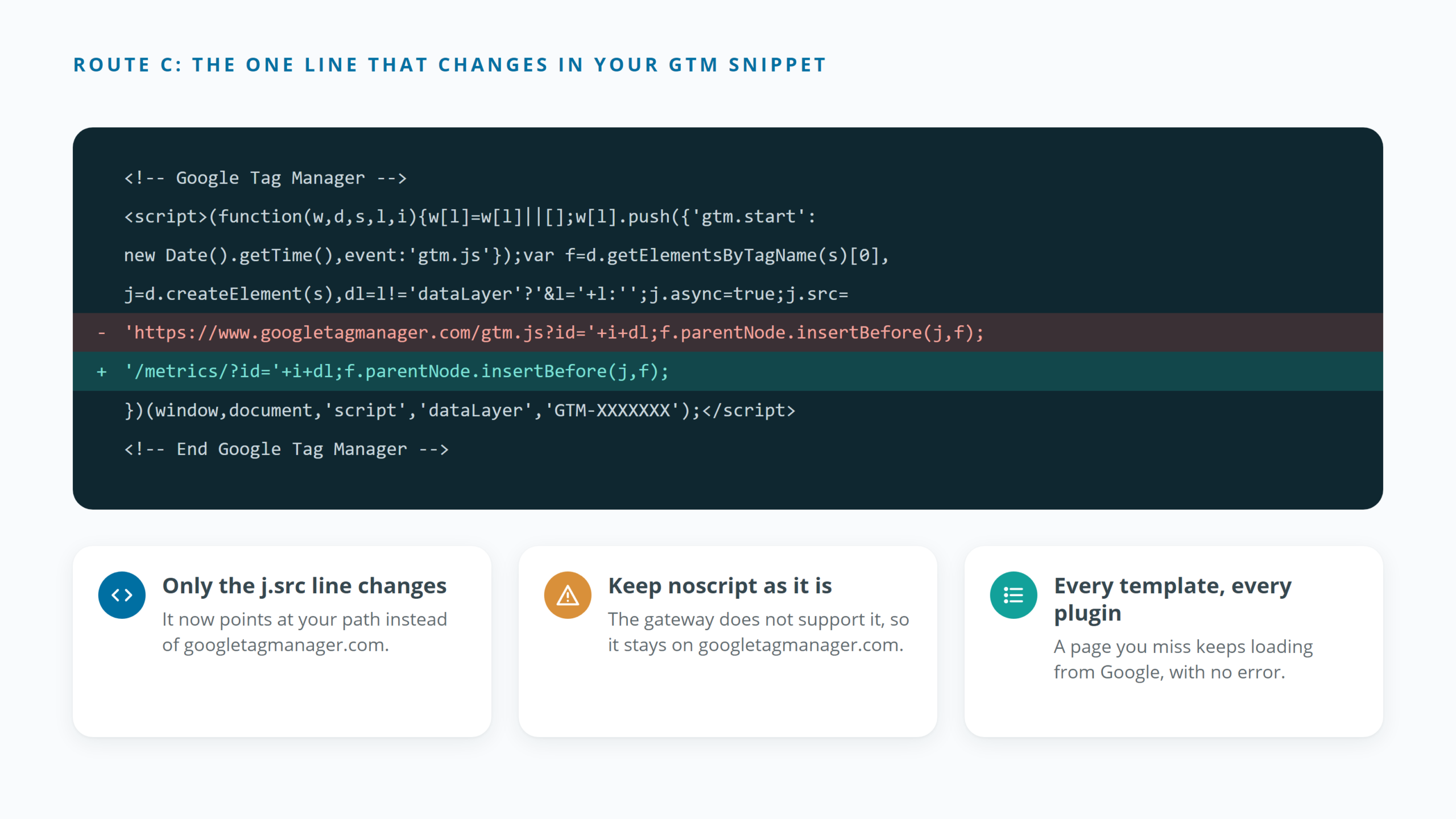
Task: Click the minus diff marker
Action: point(102,333)
